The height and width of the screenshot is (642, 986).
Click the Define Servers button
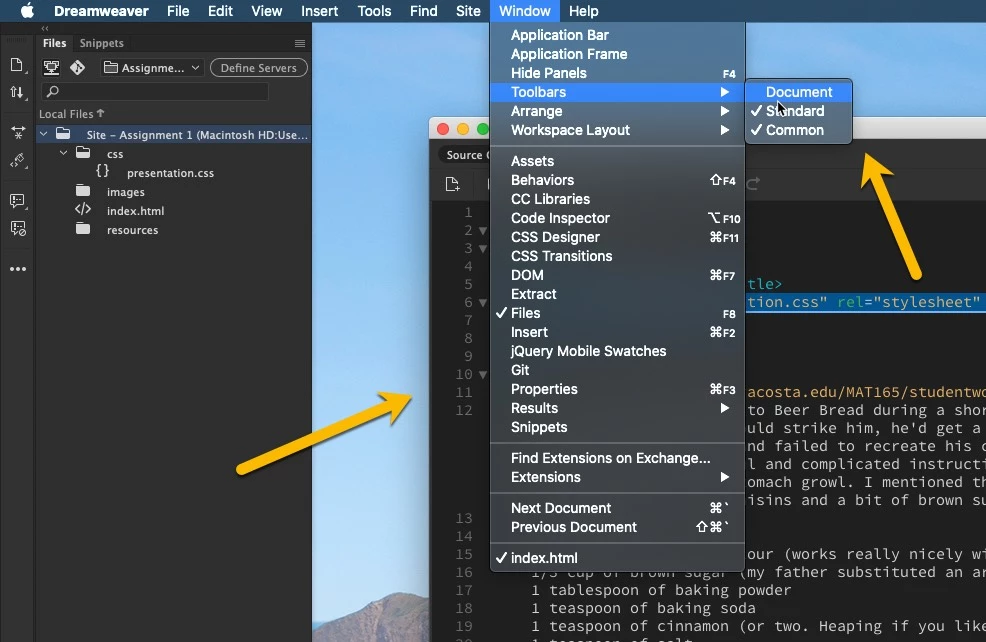[258, 68]
